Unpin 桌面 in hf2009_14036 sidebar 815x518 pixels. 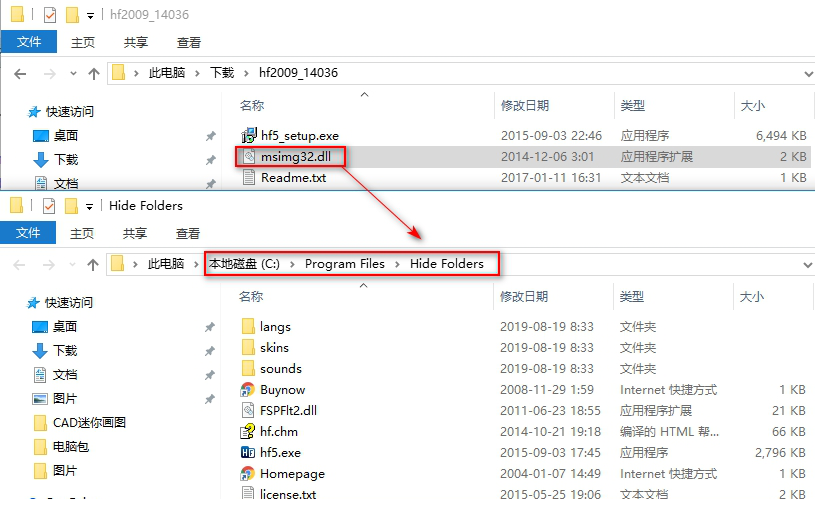click(211, 136)
